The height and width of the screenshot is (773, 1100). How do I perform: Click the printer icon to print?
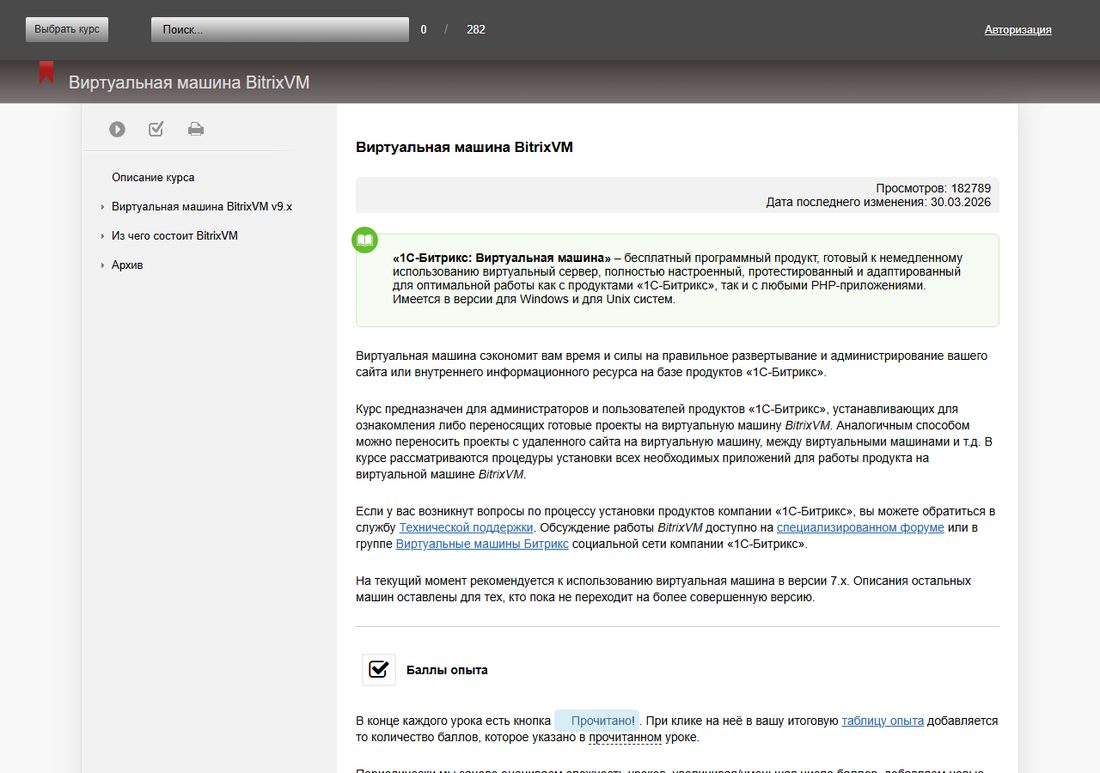pyautogui.click(x=196, y=129)
